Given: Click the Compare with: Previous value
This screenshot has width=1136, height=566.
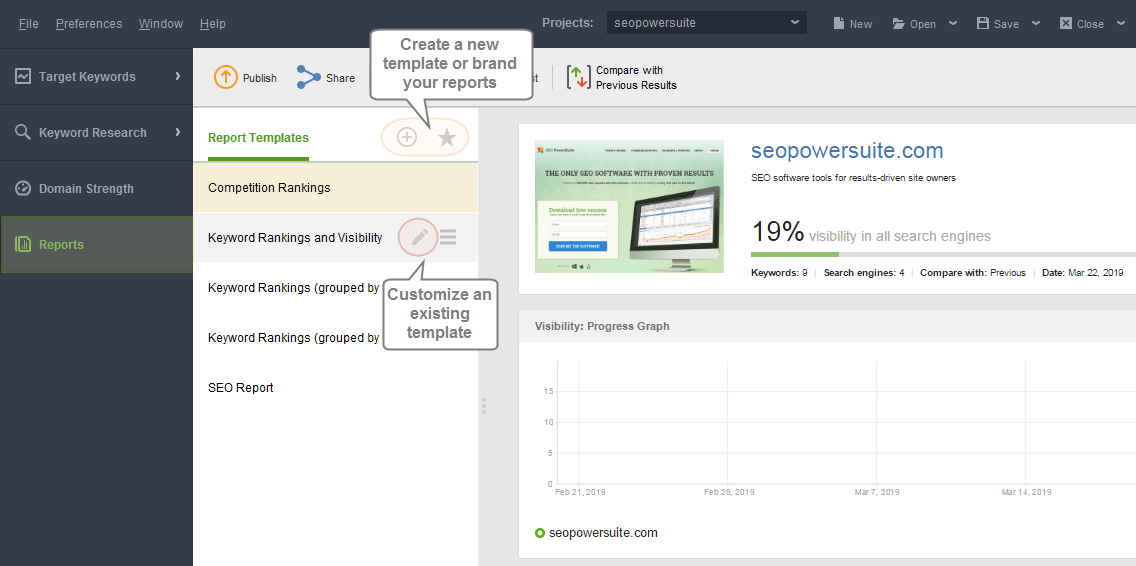Looking at the screenshot, I should coord(1008,272).
